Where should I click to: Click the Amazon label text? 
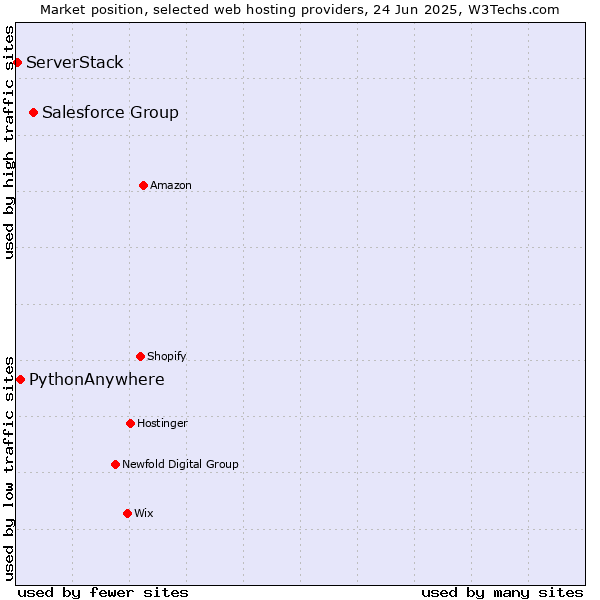pos(171,185)
